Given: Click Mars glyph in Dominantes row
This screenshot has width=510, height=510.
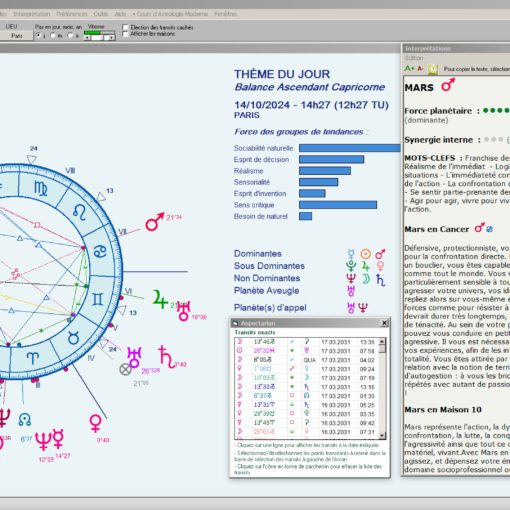Looking at the screenshot, I should 380,254.
